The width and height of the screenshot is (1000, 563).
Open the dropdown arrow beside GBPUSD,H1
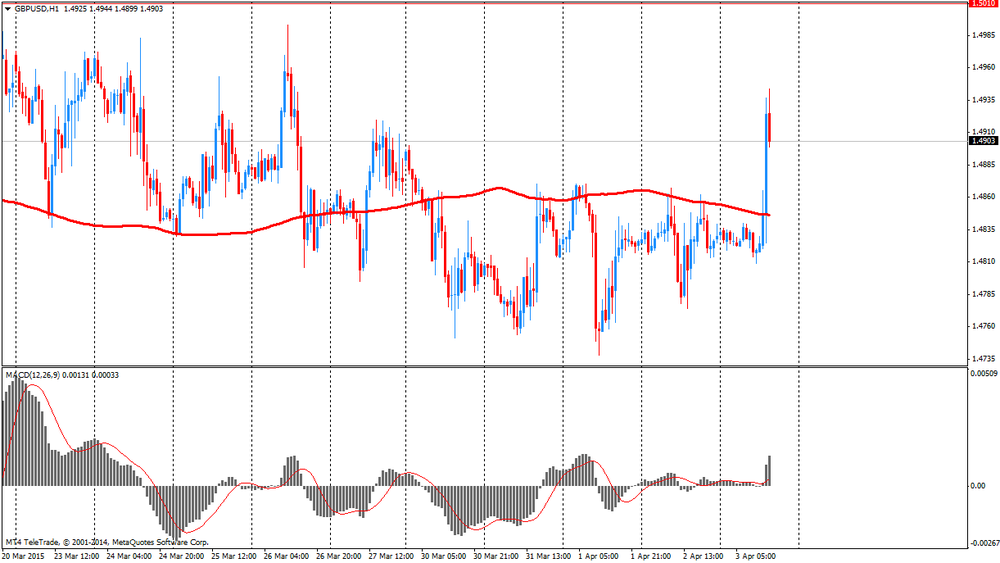tap(6, 8)
